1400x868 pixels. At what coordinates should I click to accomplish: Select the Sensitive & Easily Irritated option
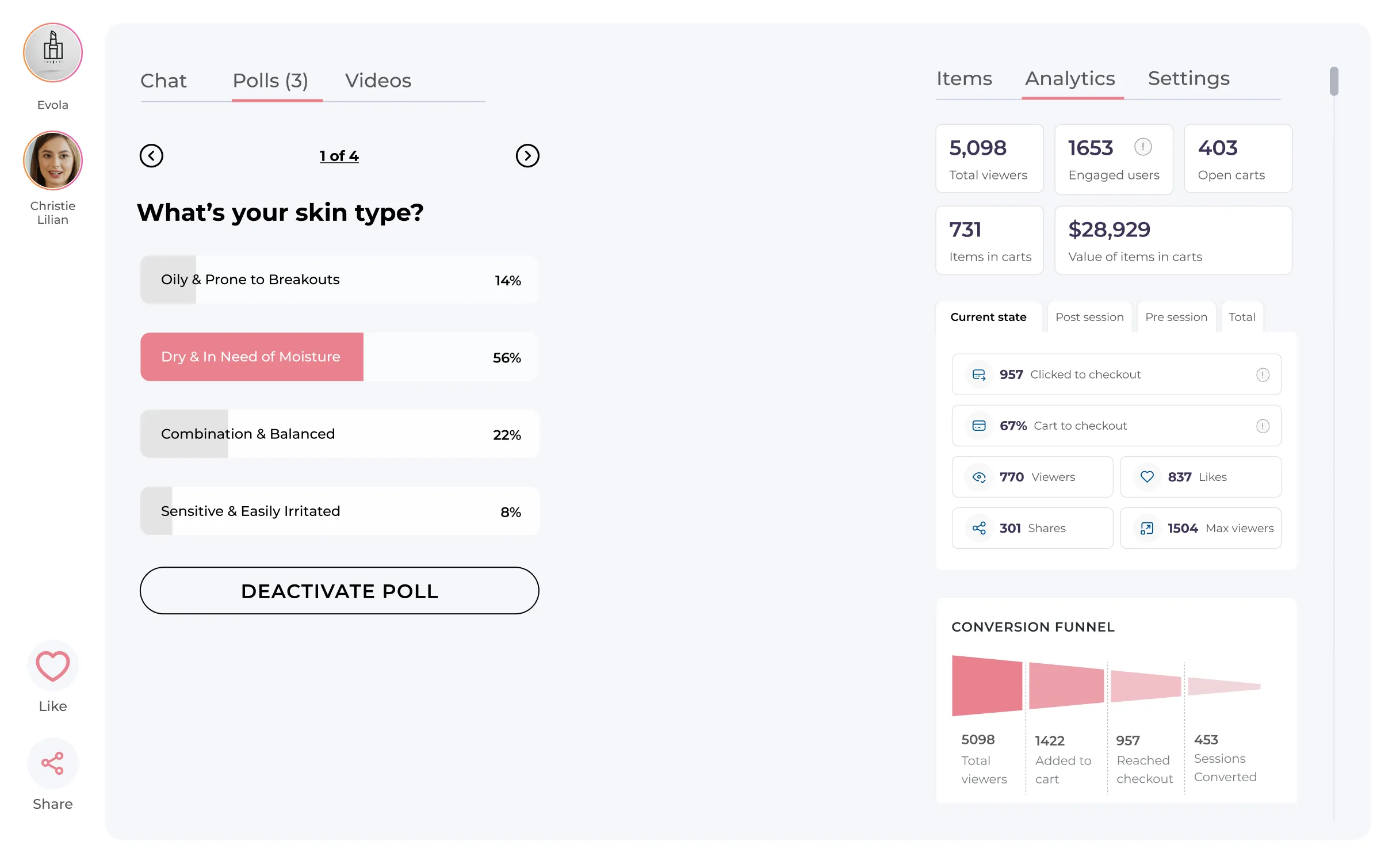coord(339,511)
